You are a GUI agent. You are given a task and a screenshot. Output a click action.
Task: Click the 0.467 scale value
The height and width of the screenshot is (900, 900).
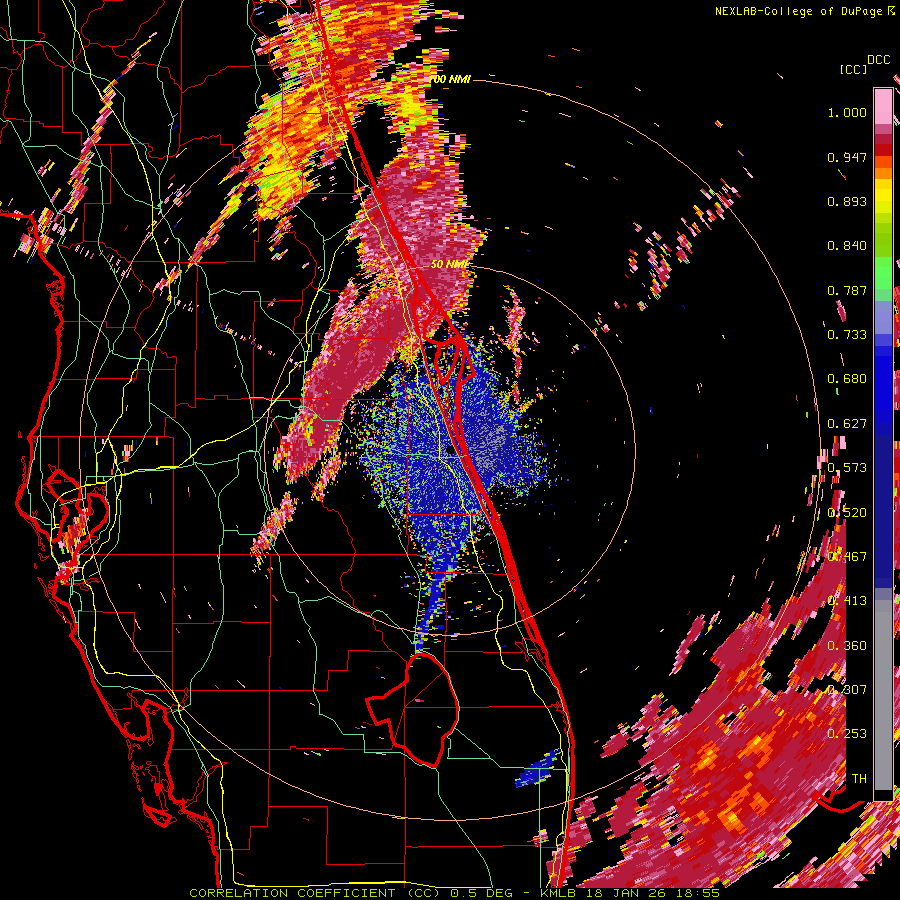(x=847, y=557)
